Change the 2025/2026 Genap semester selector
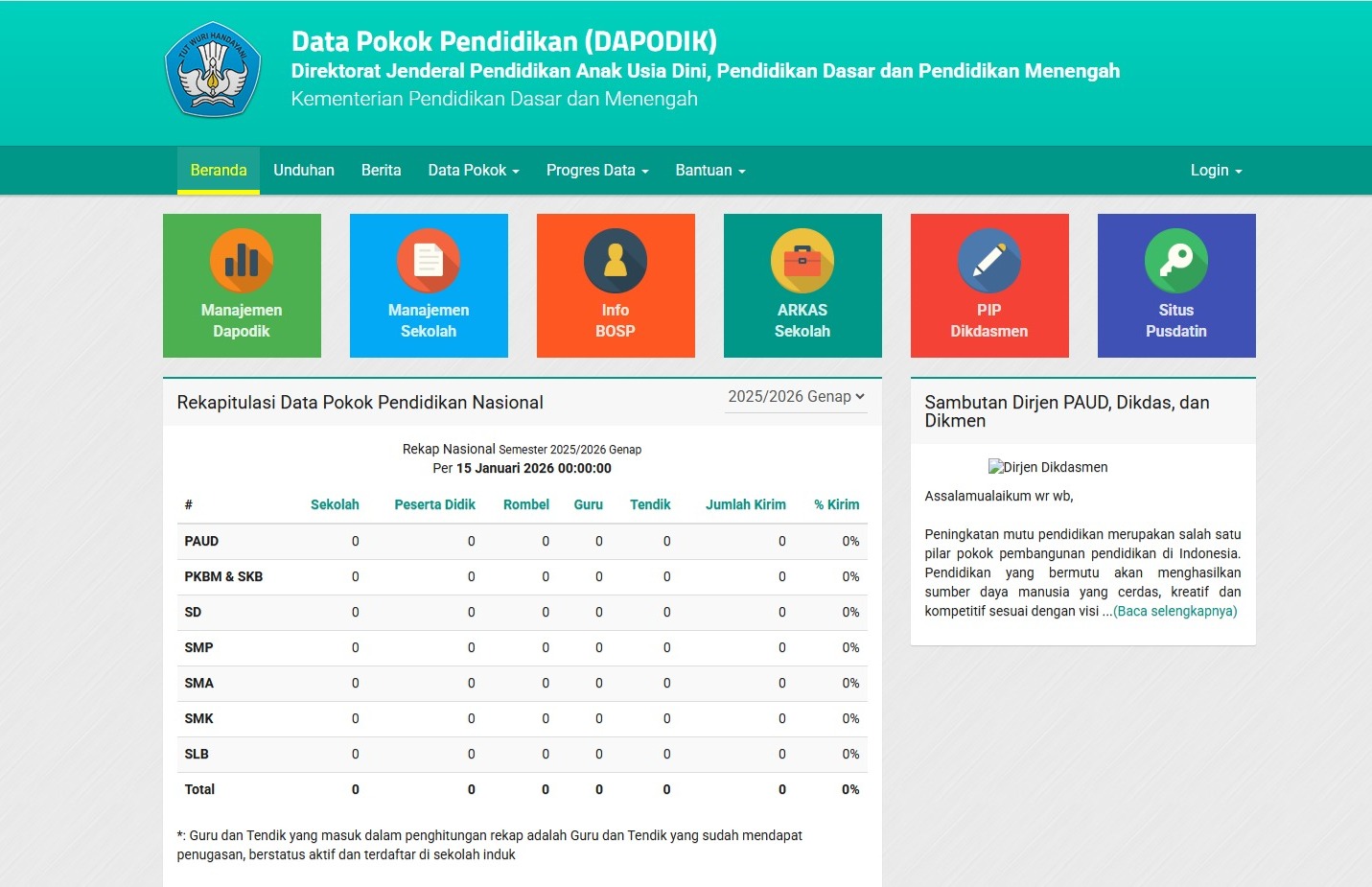Screen dimensions: 1372x887 (x=796, y=397)
